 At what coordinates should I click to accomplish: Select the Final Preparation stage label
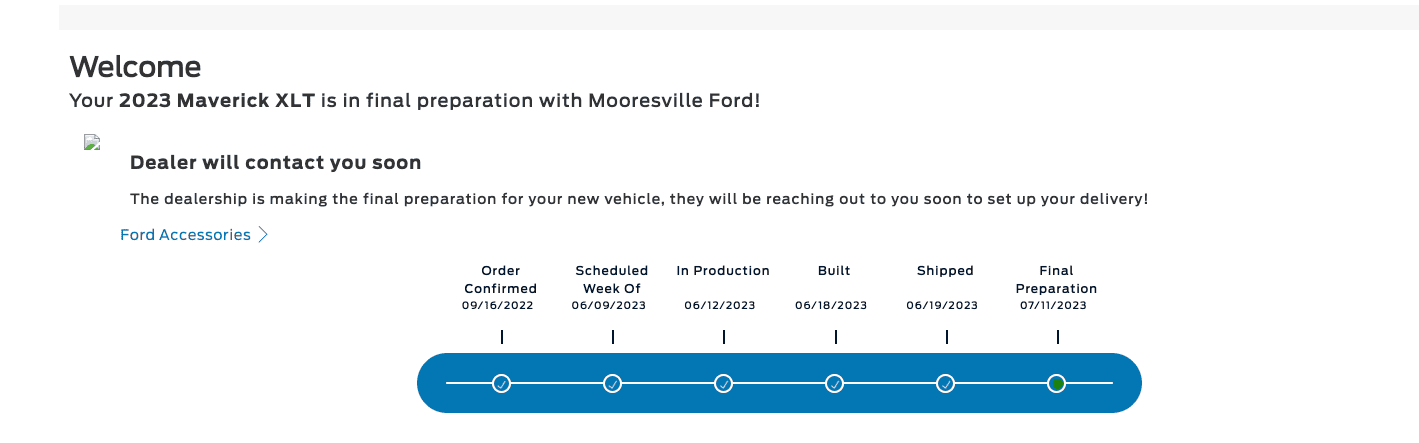pos(1056,279)
